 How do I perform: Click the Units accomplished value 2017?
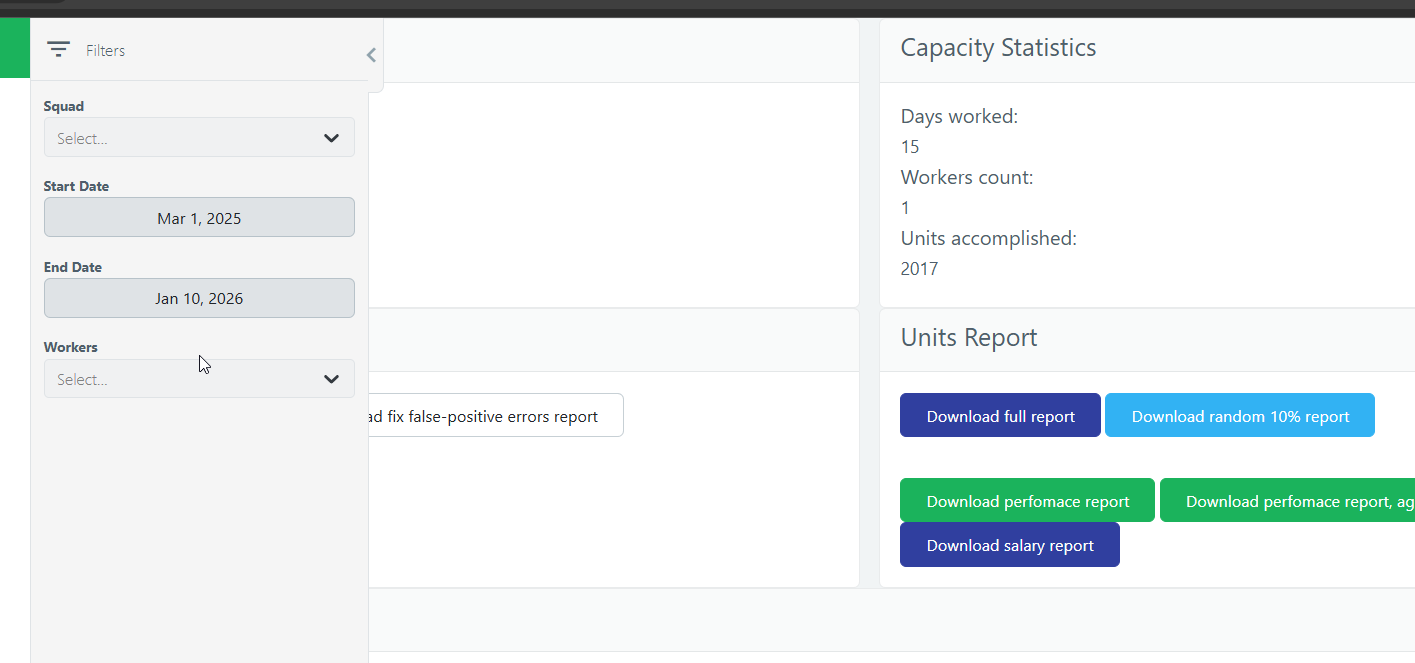(x=919, y=268)
